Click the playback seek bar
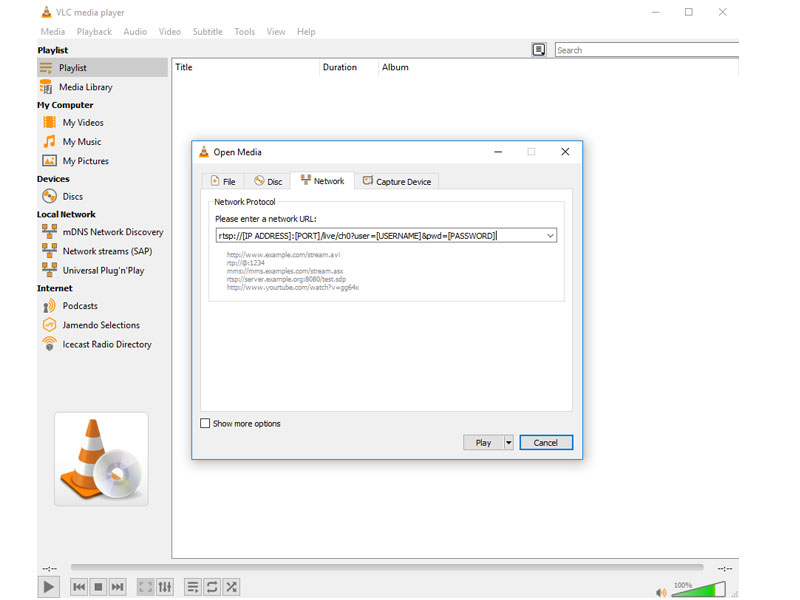 pyautogui.click(x=387, y=567)
